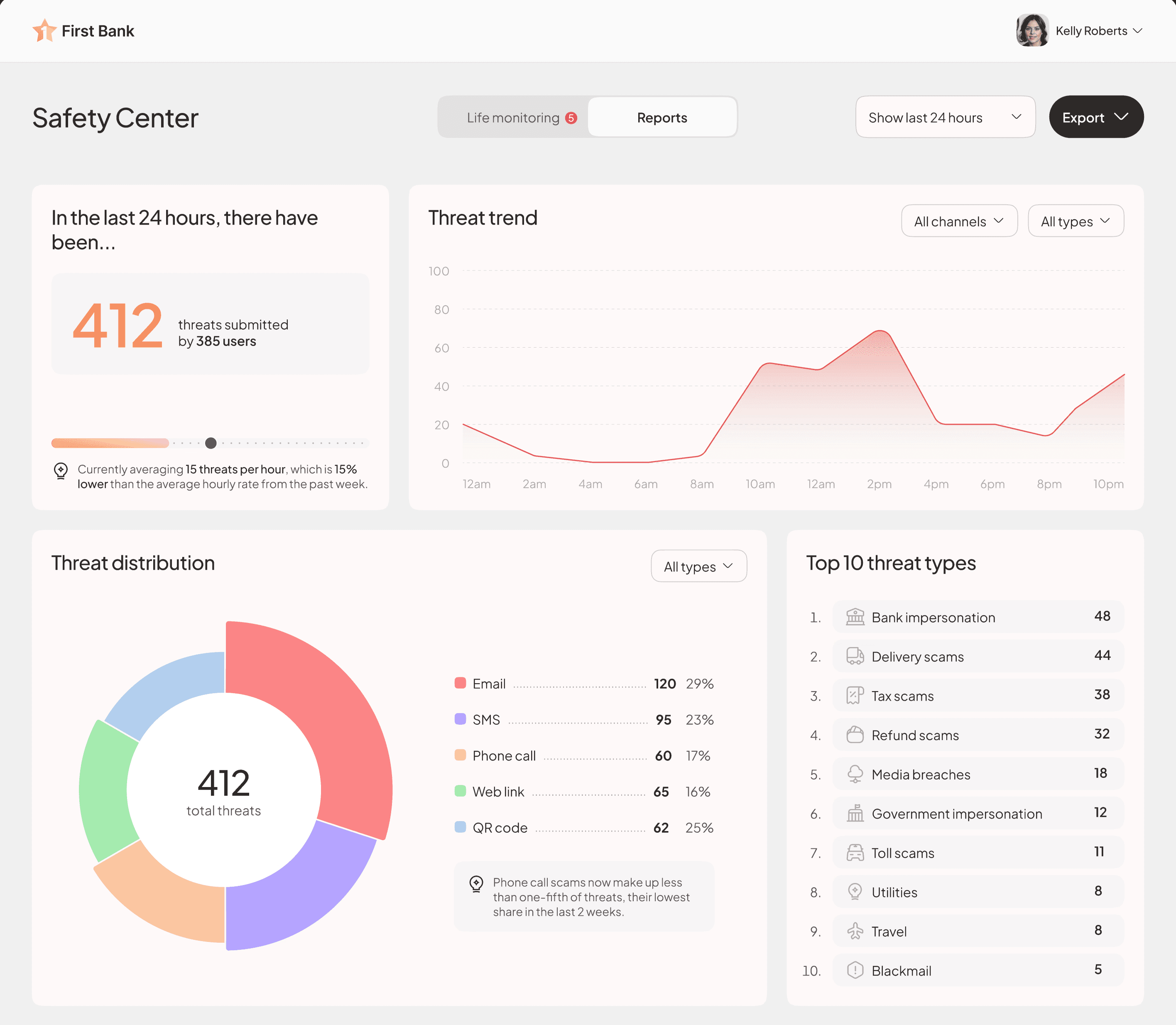Click the Blackmail warning shield icon
The image size is (1176, 1025).
[855, 970]
